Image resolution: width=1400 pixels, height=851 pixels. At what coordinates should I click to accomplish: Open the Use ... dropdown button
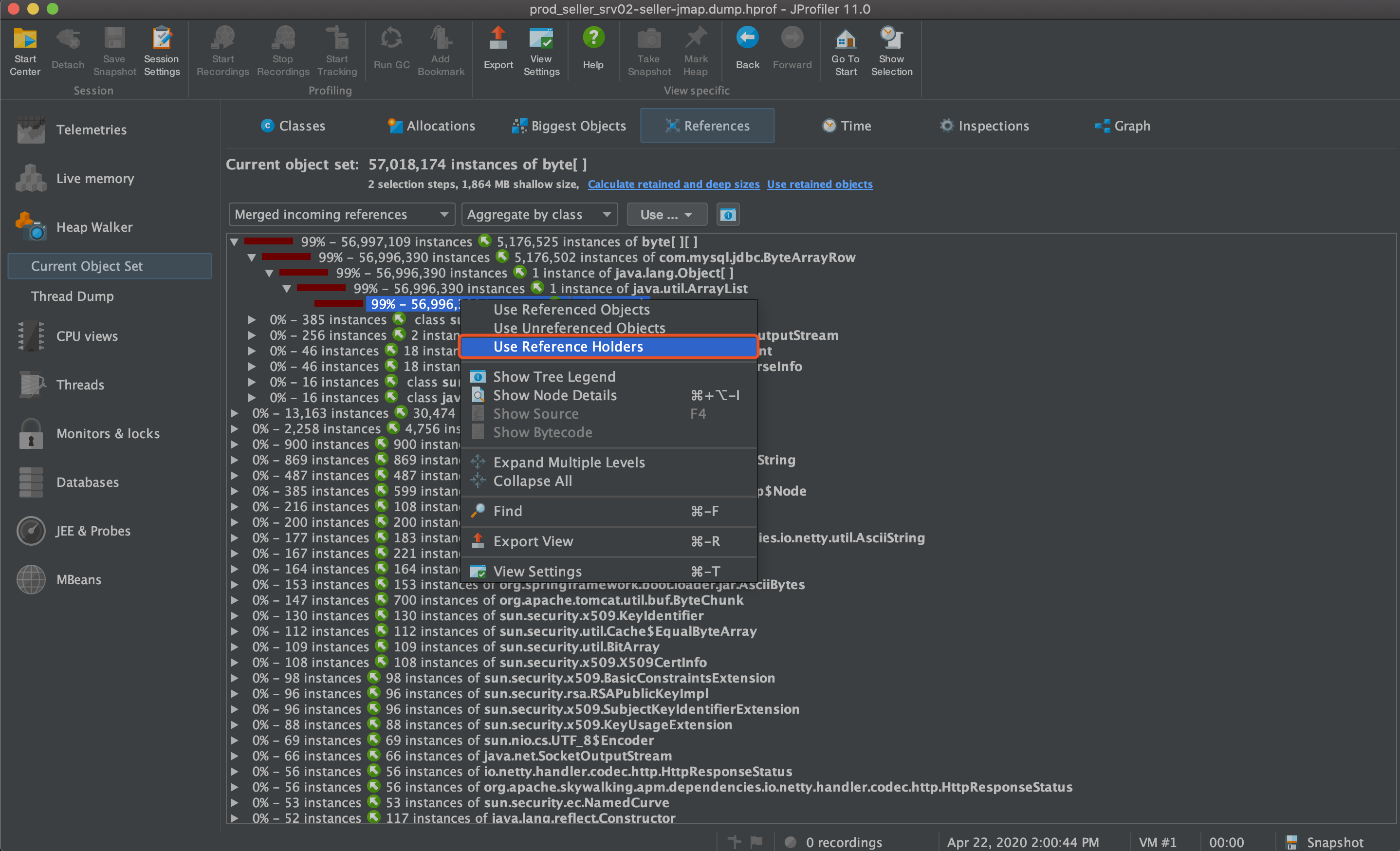pyautogui.click(x=666, y=215)
